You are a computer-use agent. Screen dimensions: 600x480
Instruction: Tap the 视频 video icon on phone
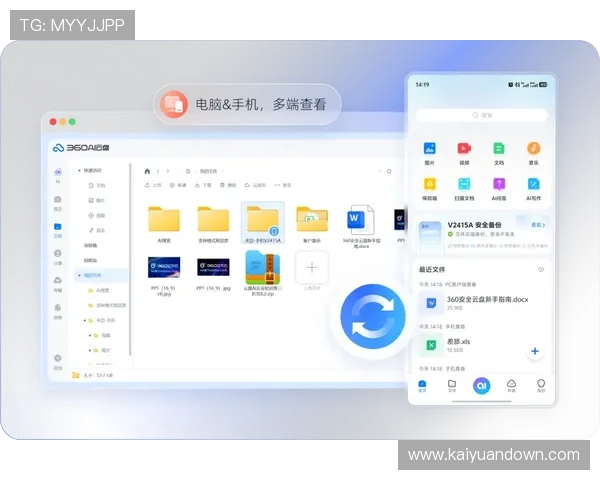[x=464, y=148]
